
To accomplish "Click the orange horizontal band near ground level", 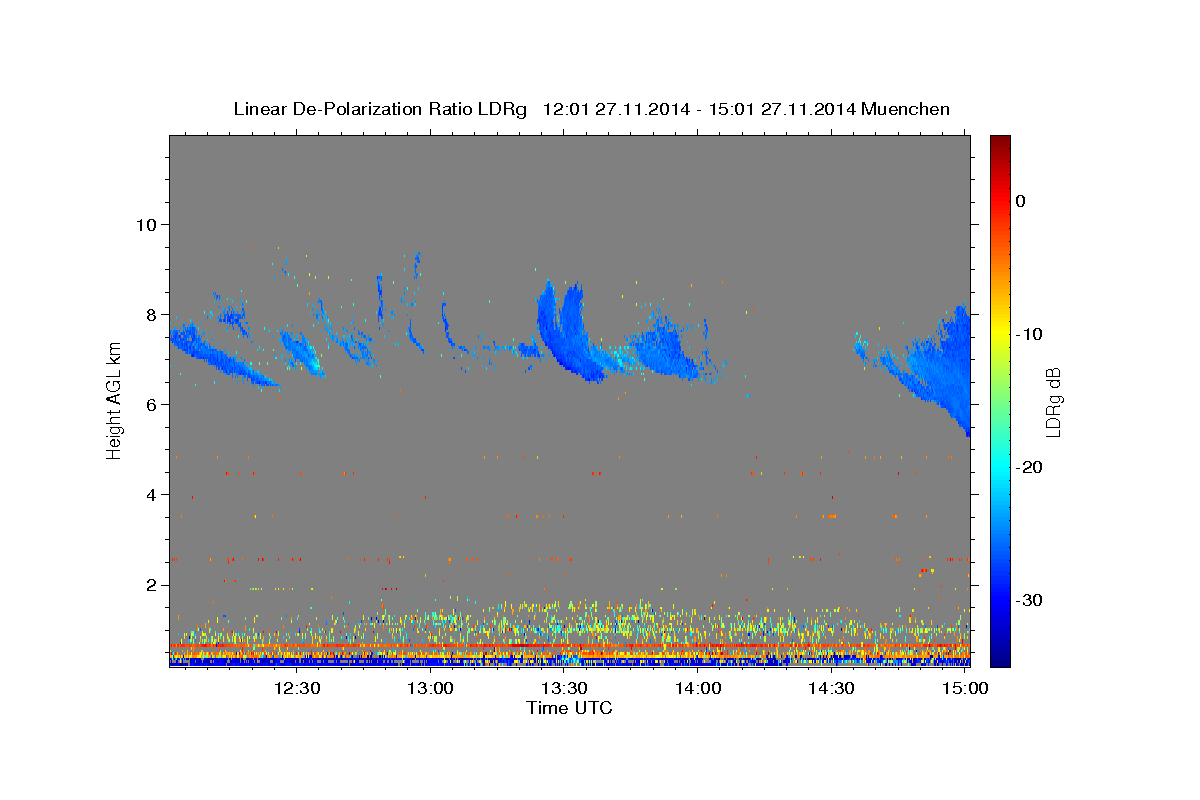I will [x=568, y=647].
